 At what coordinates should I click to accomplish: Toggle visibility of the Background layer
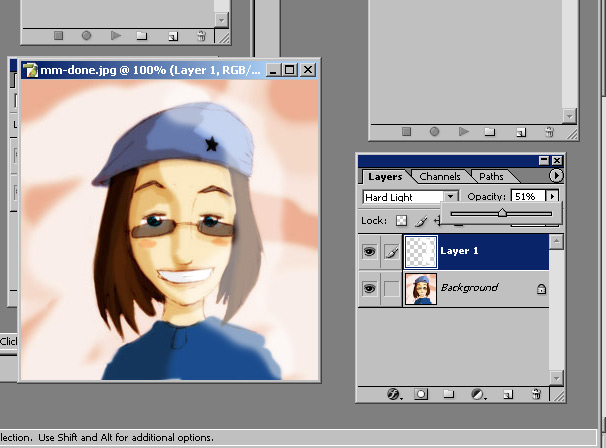(370, 288)
